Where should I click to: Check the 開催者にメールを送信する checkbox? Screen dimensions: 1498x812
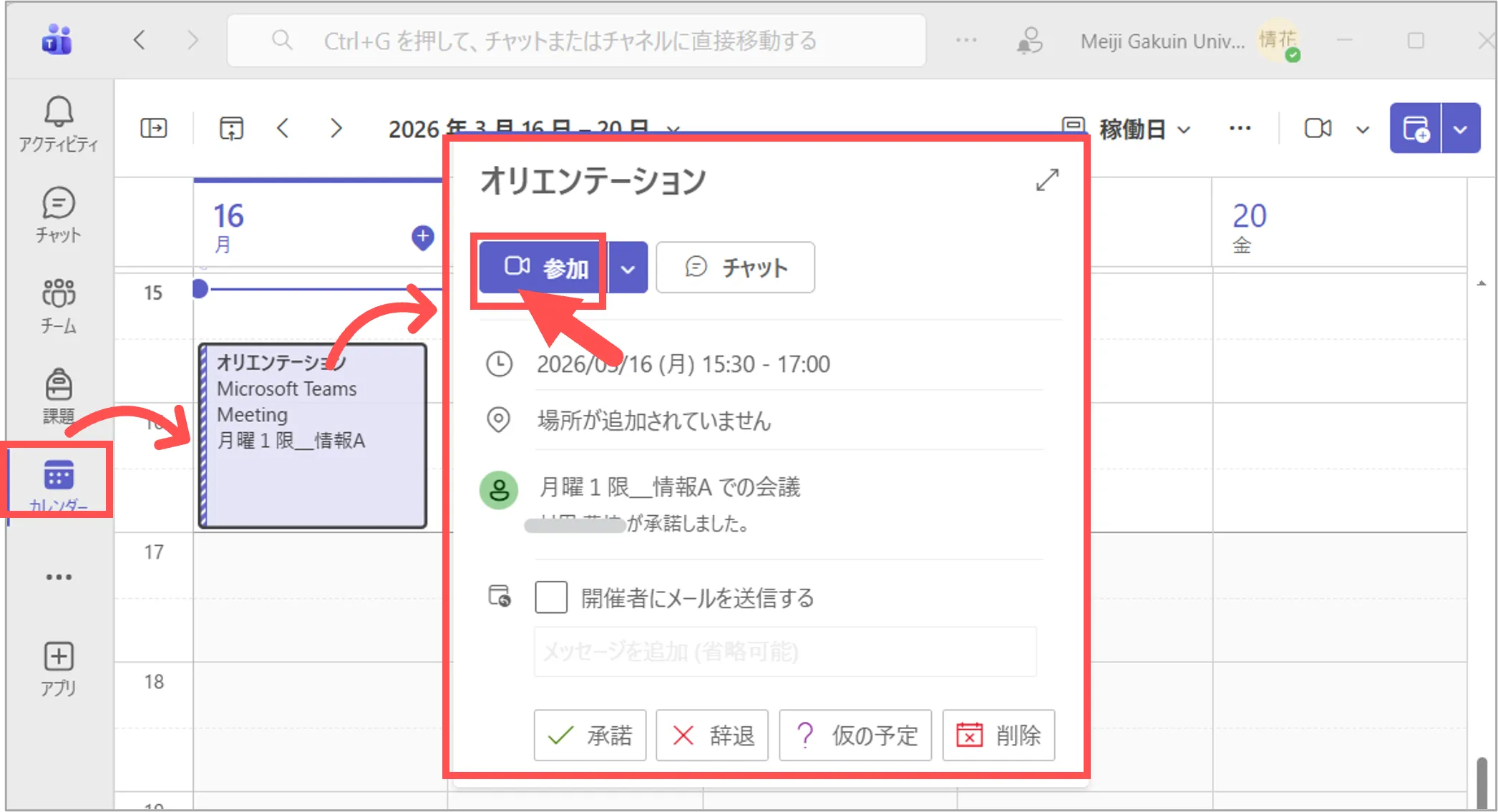tap(551, 597)
